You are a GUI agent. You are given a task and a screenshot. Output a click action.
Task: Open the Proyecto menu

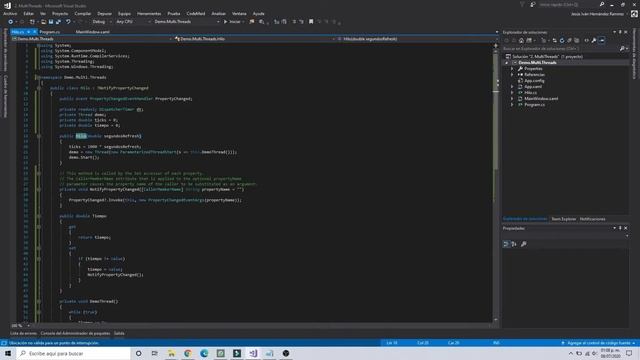pos(60,13)
